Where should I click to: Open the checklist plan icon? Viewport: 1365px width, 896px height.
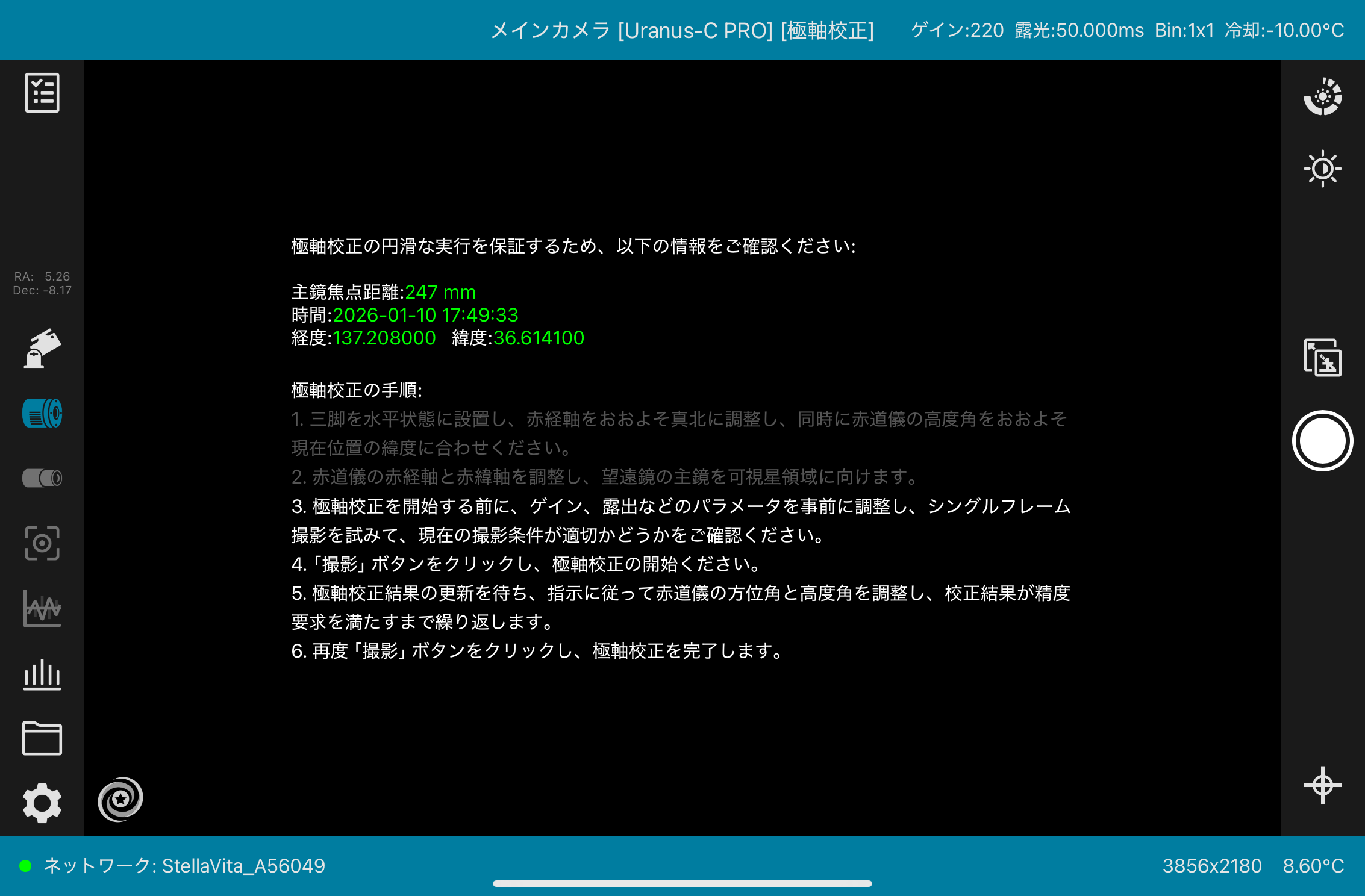(x=42, y=93)
